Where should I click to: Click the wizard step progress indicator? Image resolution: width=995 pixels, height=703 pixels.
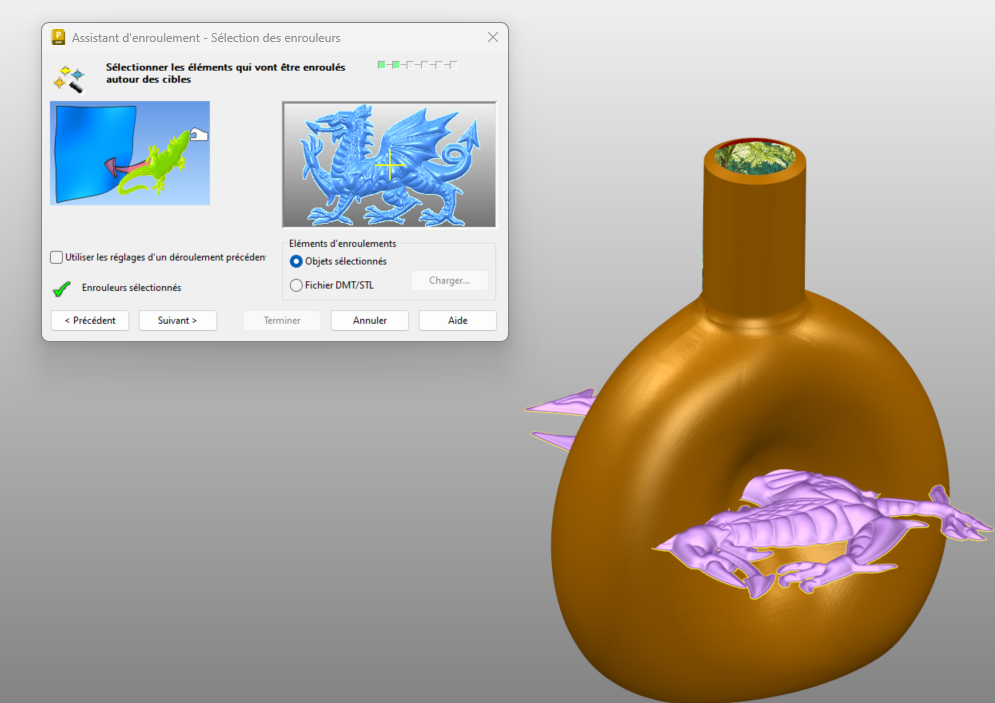pos(418,65)
